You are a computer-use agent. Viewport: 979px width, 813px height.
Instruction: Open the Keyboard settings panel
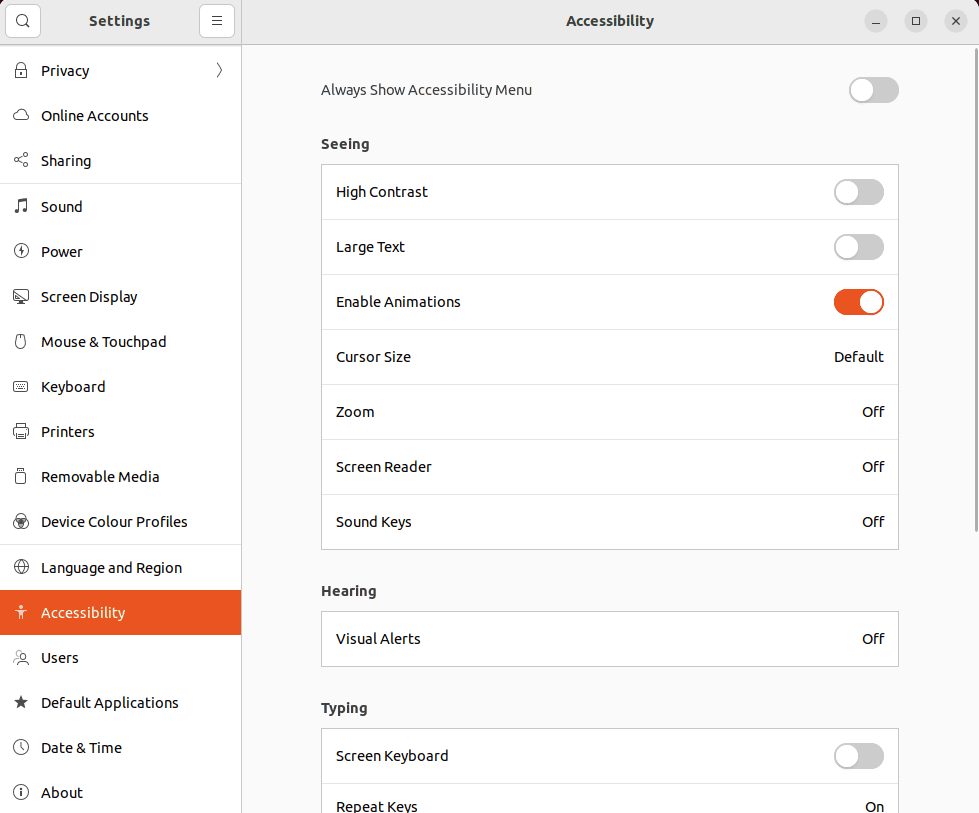click(121, 387)
